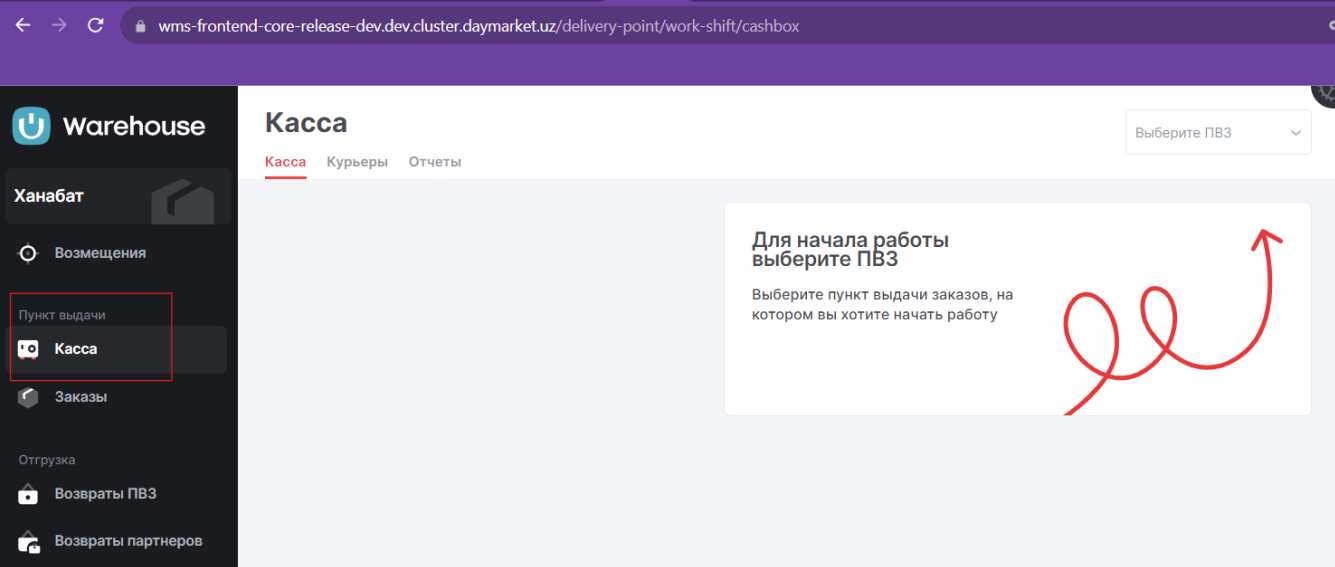
Task: Click the Касса cash register icon
Action: (x=28, y=349)
